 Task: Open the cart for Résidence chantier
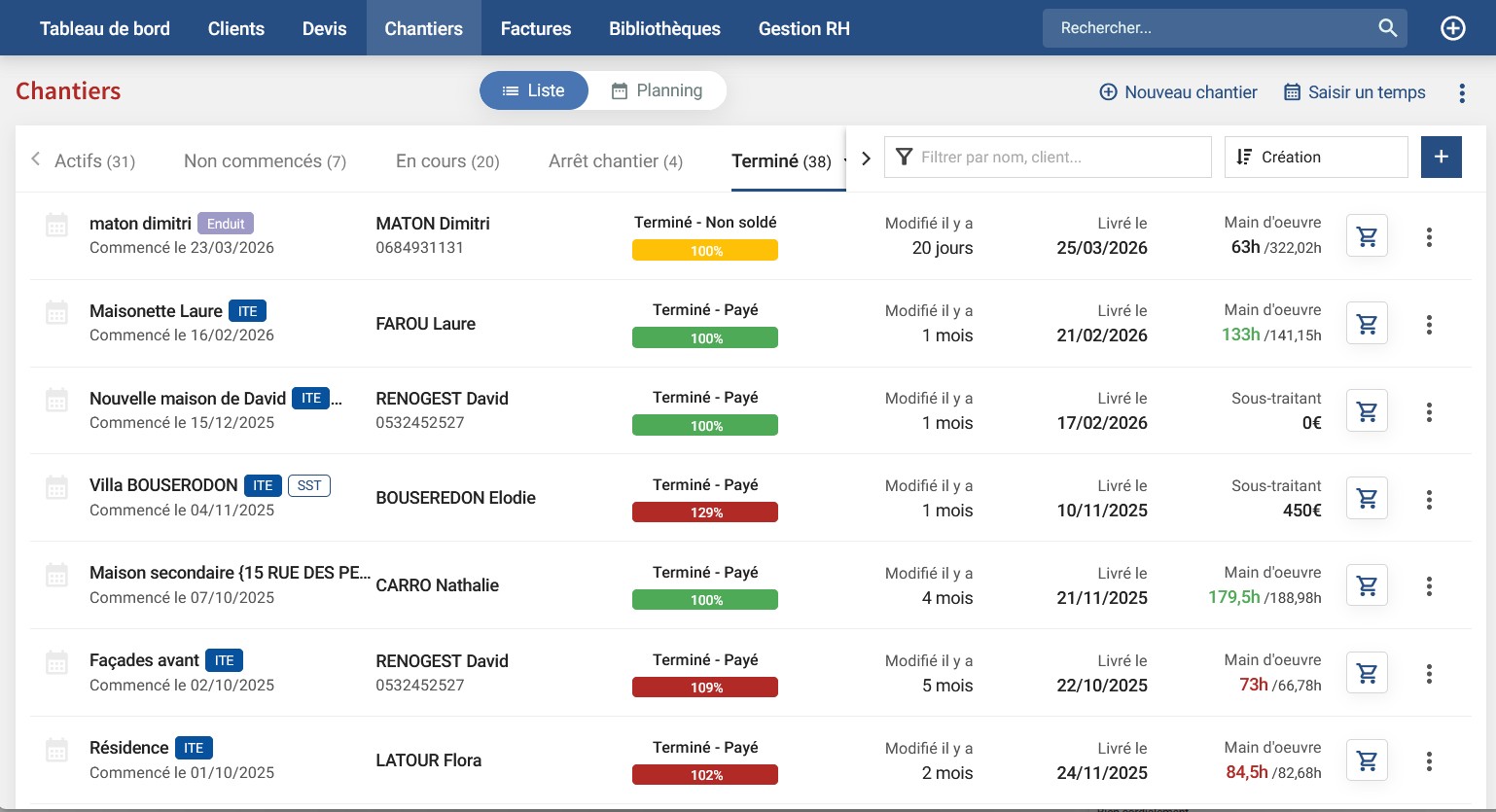point(1367,761)
